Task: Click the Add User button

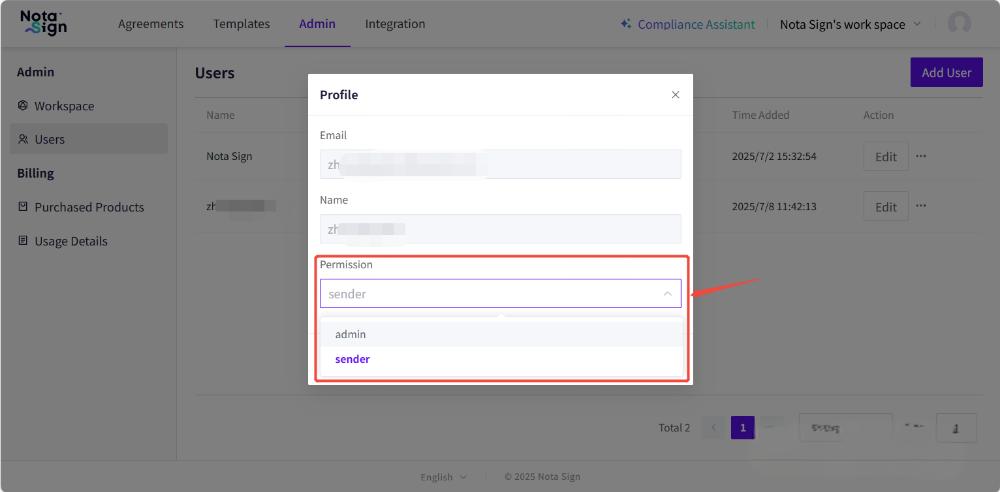Action: (x=946, y=72)
